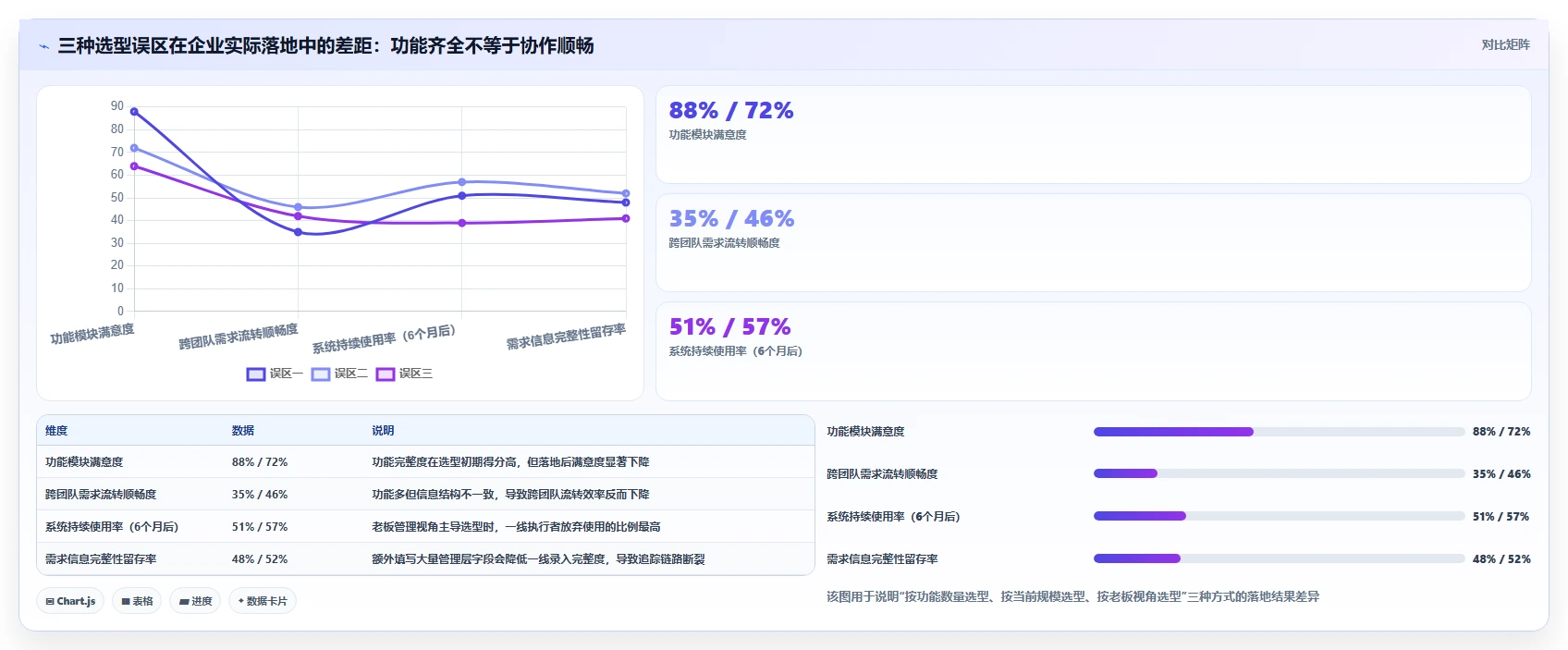Viewport: 1568px width, 650px height.
Task: Click progress bar for 功能模块满意度
Action: tap(1279, 432)
